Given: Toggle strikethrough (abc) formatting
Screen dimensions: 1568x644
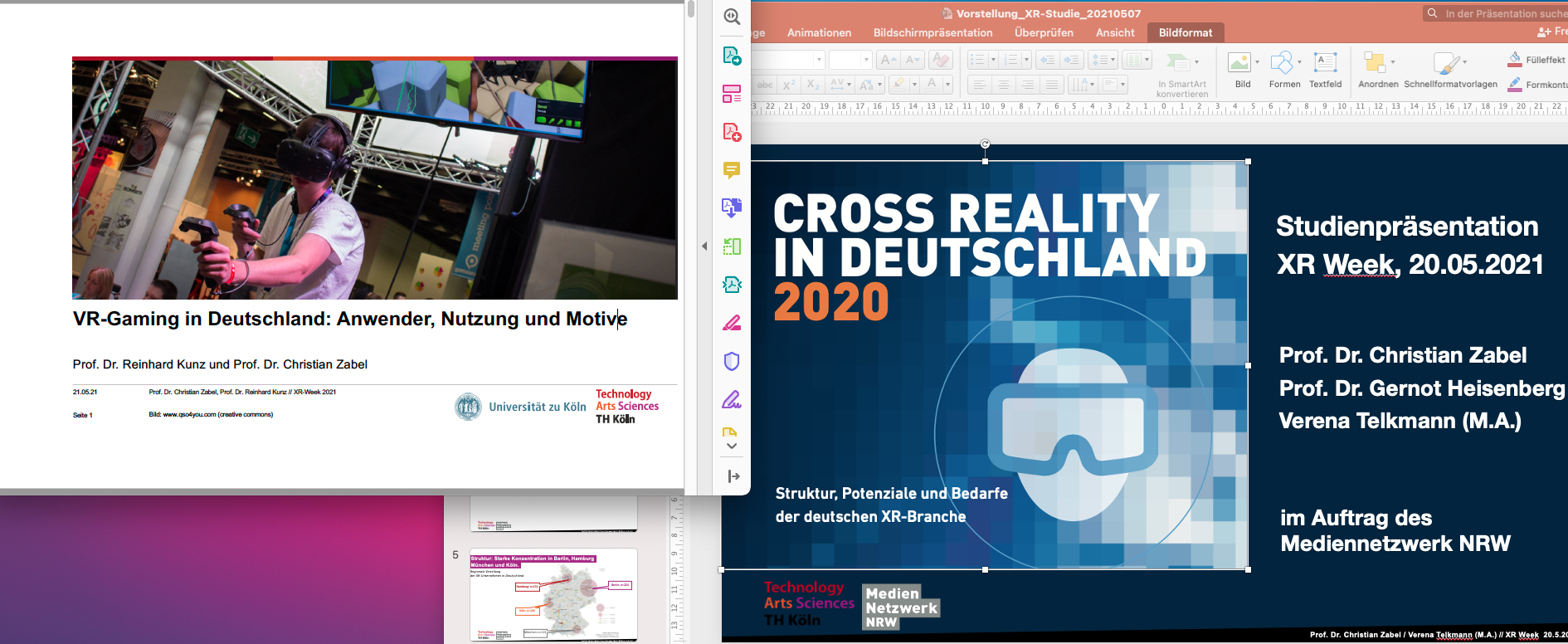Looking at the screenshot, I should tap(765, 85).
